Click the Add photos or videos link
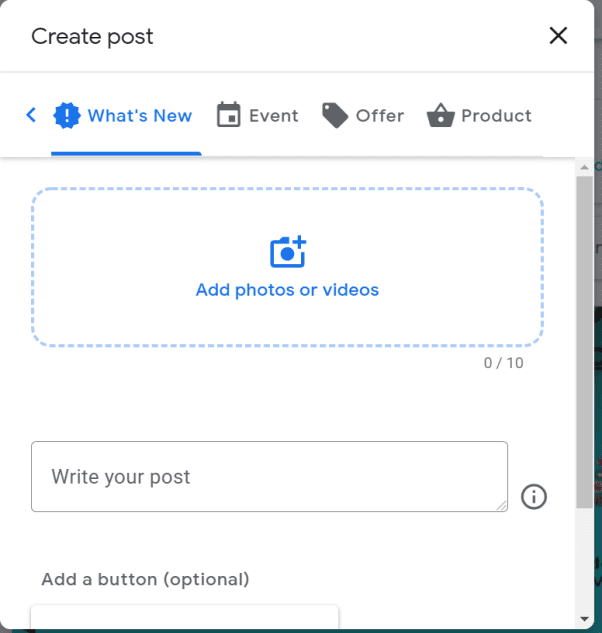 coord(287,290)
